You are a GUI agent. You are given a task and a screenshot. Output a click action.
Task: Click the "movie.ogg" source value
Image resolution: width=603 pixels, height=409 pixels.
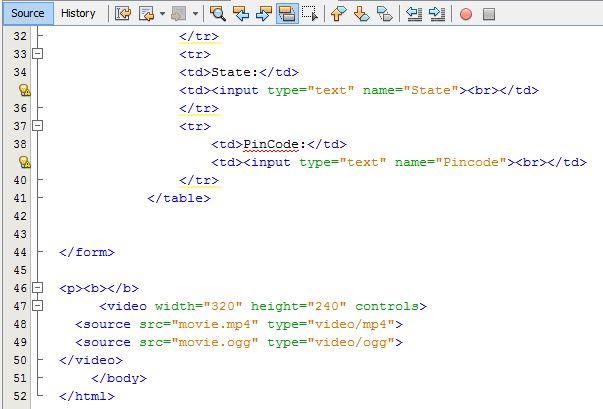tap(215, 342)
